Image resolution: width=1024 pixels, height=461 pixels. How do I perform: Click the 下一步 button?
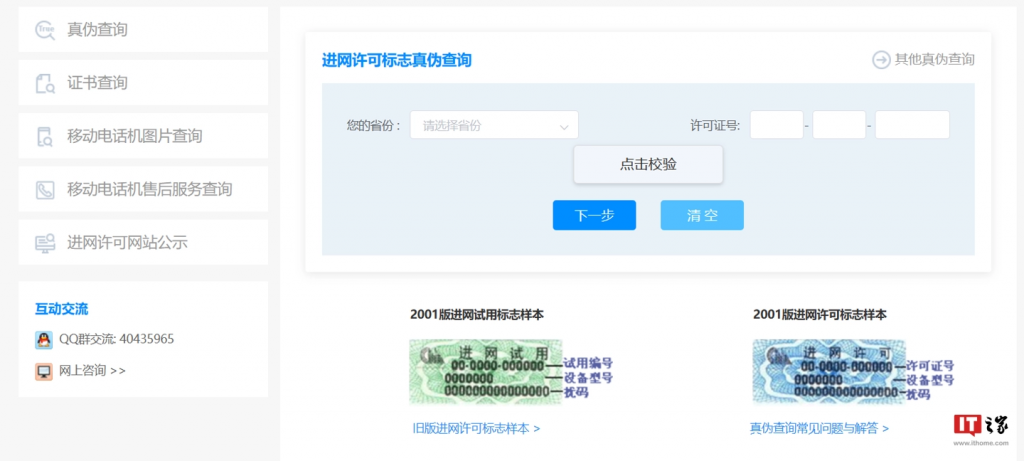pos(594,215)
